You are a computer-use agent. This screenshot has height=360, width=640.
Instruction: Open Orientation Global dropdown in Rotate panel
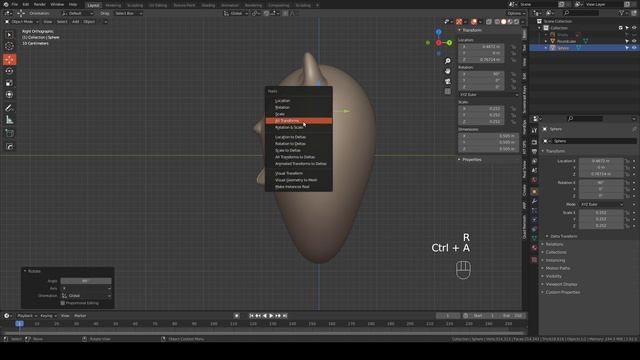click(x=86, y=296)
